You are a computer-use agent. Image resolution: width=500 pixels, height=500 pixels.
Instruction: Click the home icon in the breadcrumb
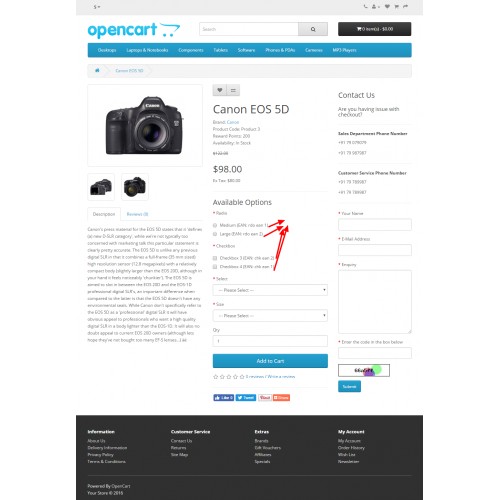point(97,70)
